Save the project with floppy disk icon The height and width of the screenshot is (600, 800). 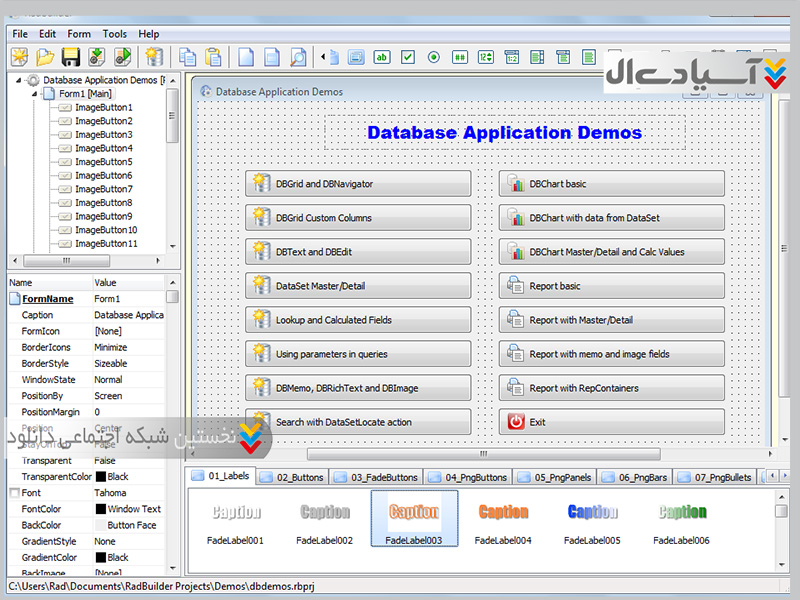pos(71,57)
